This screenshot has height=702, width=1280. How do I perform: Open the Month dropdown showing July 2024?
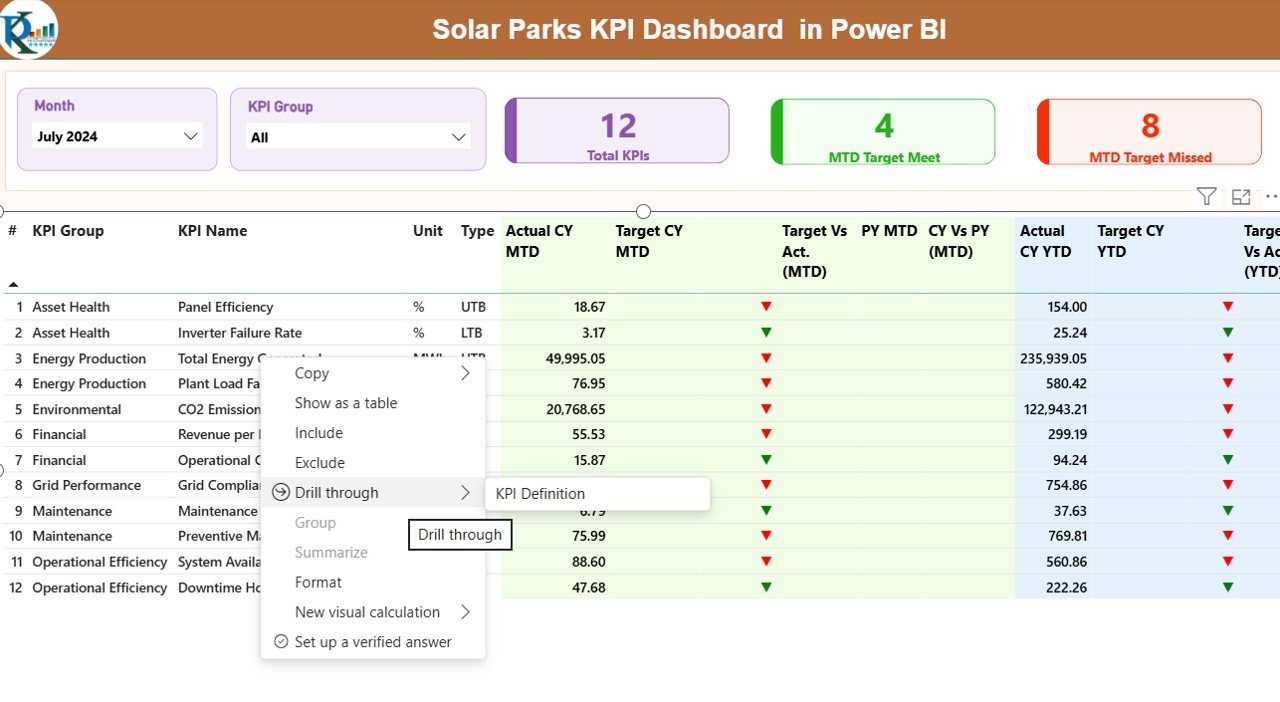(116, 136)
